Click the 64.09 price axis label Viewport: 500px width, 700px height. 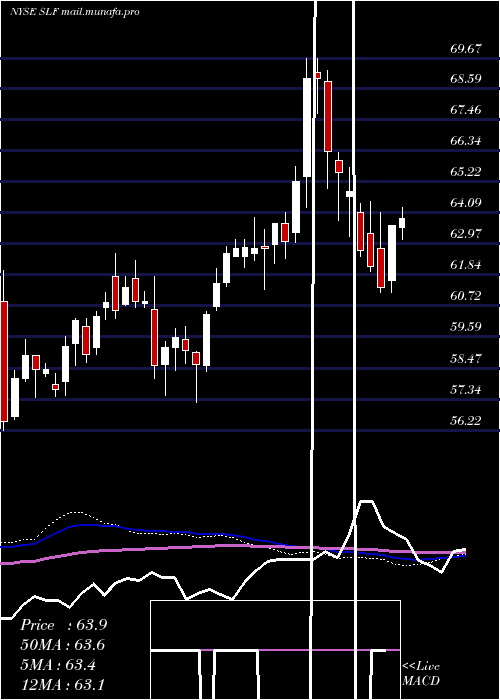[466, 203]
